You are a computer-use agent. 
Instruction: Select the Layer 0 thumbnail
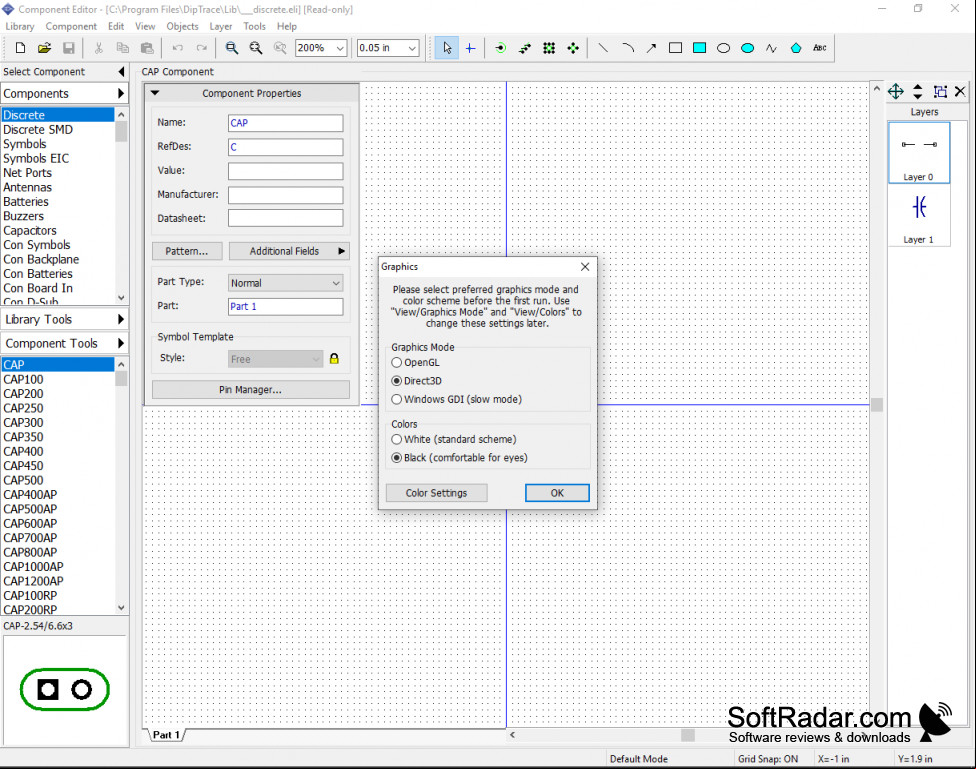pos(919,153)
